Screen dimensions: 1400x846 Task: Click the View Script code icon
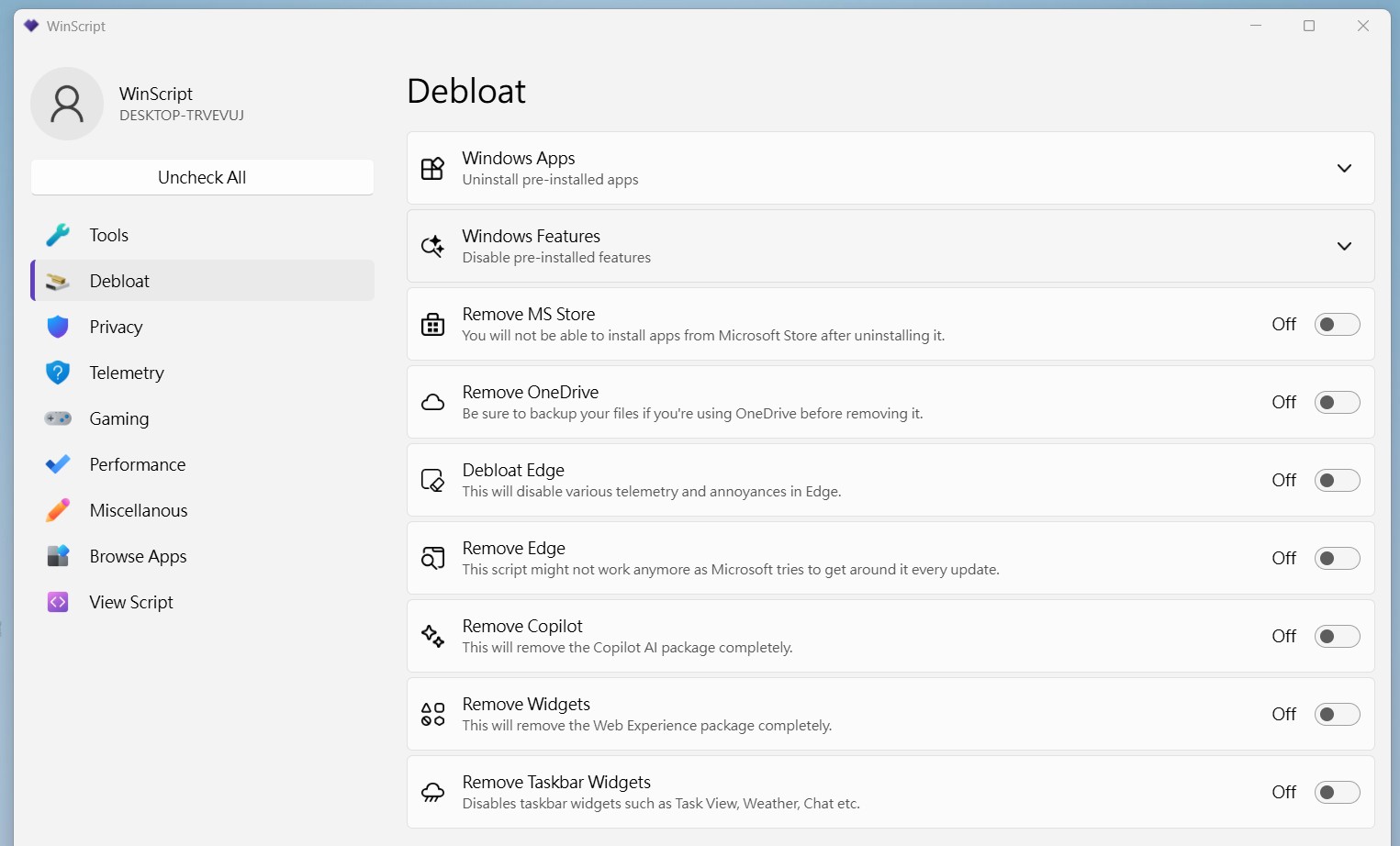pyautogui.click(x=58, y=602)
